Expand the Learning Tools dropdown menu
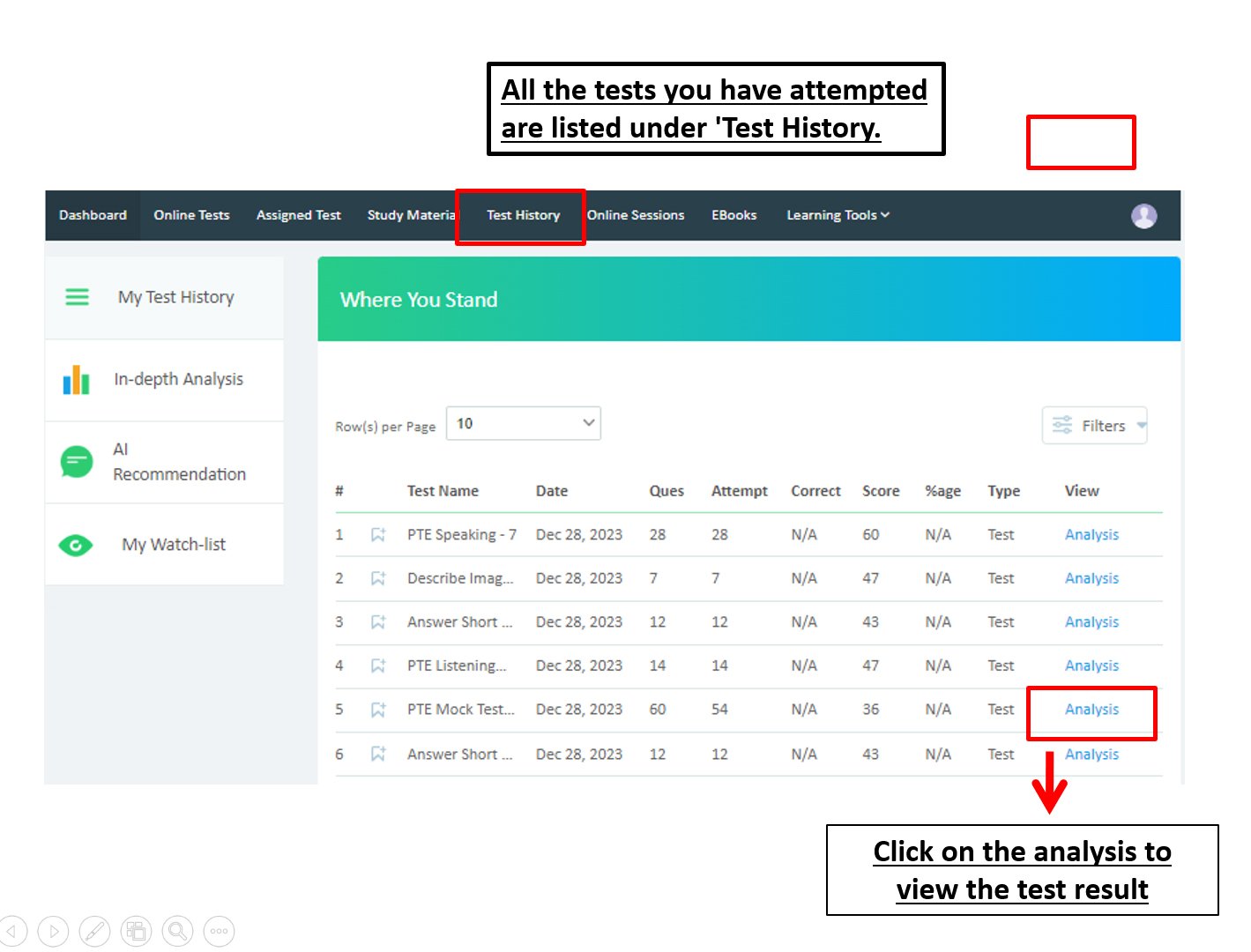 838,215
